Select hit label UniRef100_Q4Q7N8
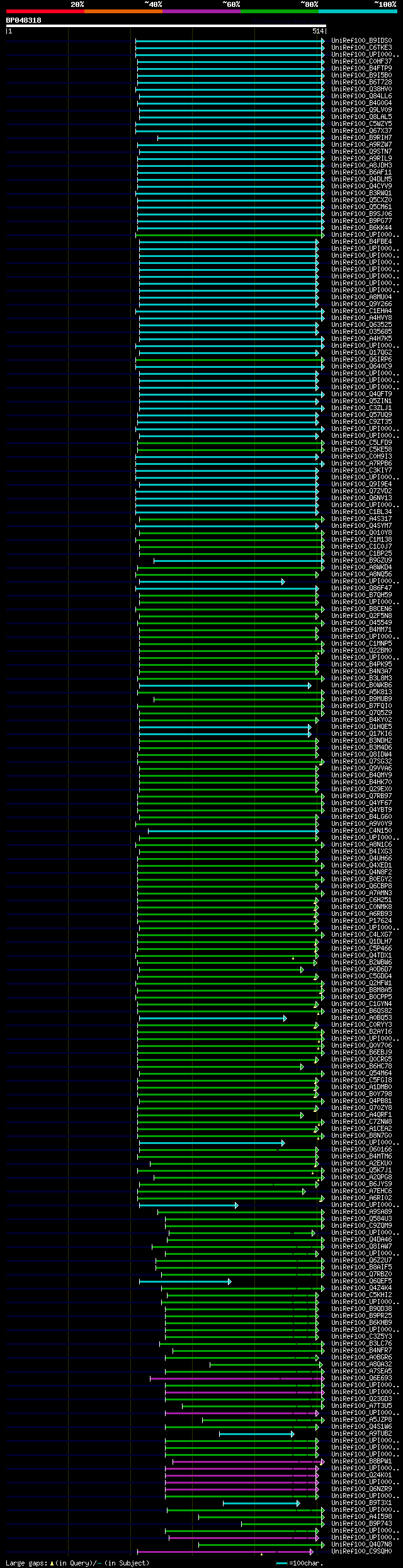The width and height of the screenshot is (403, 1568). (x=361, y=1545)
